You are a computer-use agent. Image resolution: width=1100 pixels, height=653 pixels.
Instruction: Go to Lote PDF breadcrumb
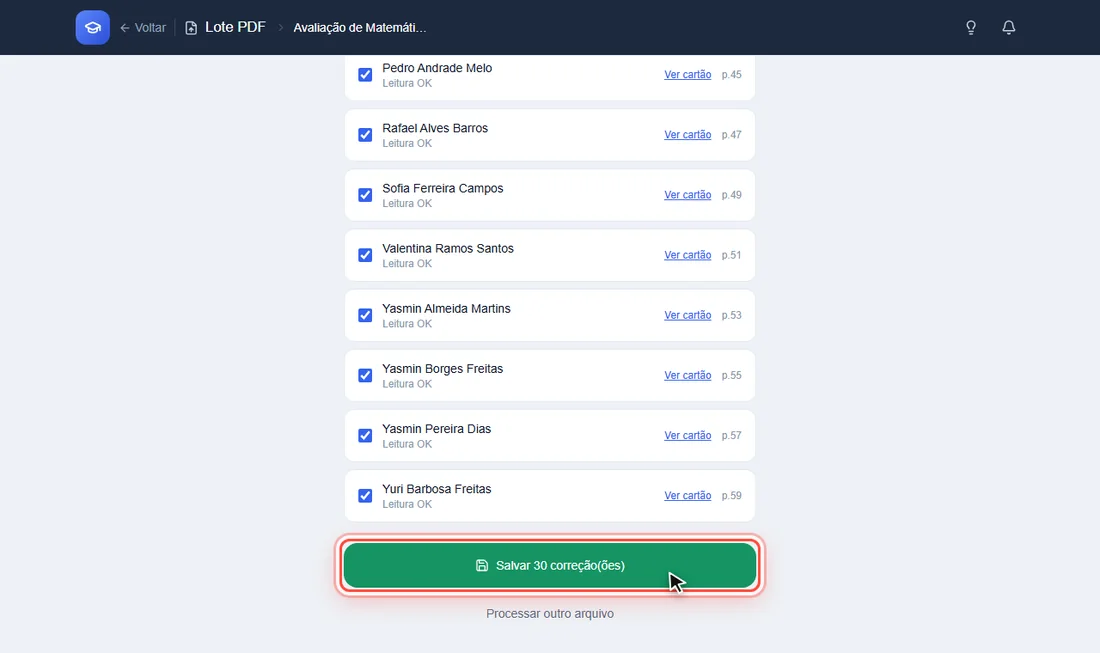(235, 27)
